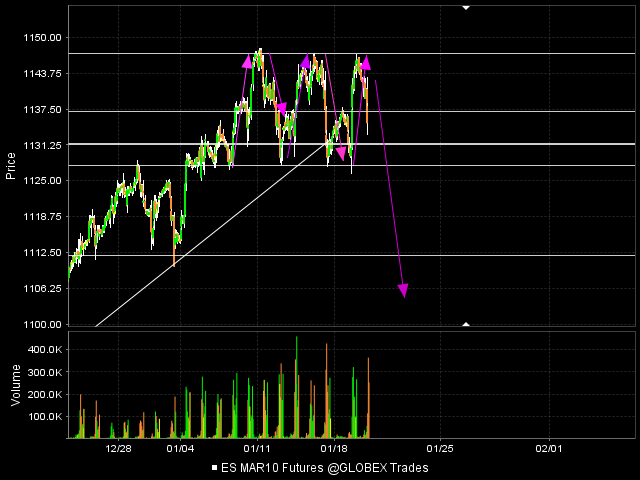Click the white triangle marker at chart top

466,7
